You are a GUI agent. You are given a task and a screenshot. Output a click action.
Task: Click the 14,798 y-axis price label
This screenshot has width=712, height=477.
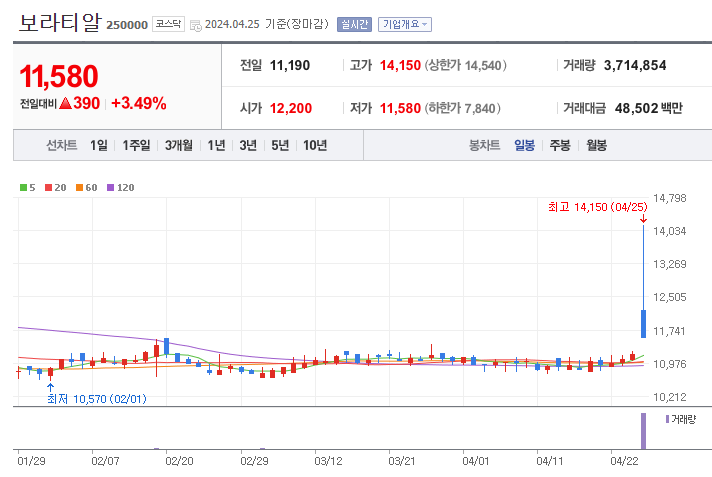[x=670, y=198]
